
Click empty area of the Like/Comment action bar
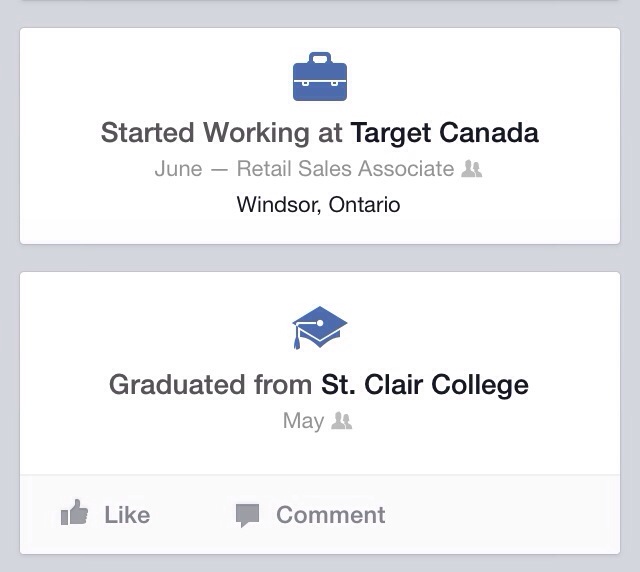pyautogui.click(x=500, y=515)
